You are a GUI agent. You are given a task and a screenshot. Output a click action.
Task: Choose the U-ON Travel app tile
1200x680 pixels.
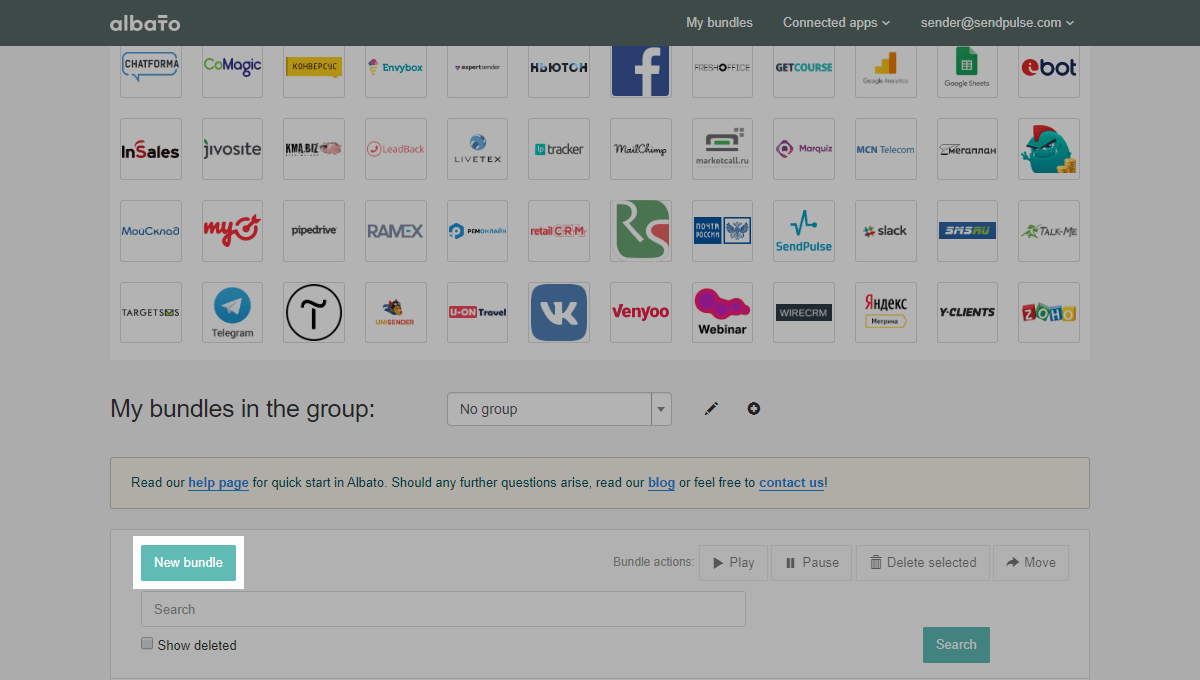pos(477,312)
